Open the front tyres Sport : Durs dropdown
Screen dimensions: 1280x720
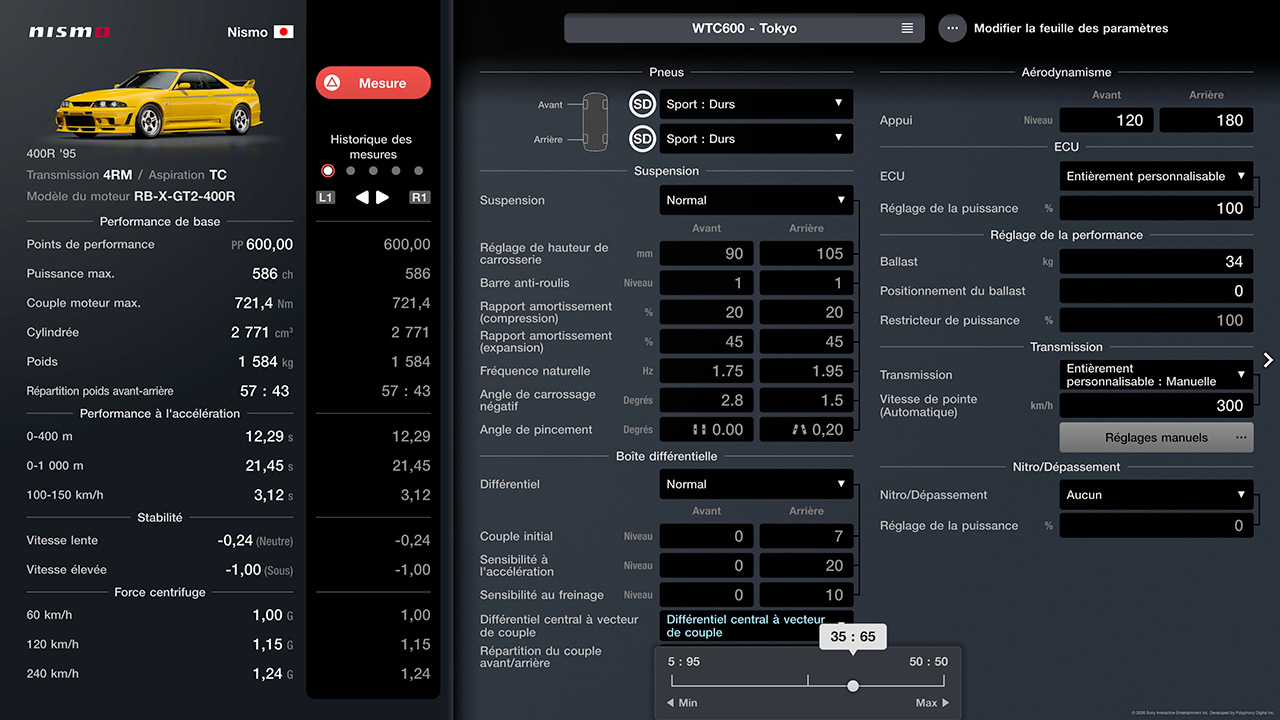click(x=756, y=104)
